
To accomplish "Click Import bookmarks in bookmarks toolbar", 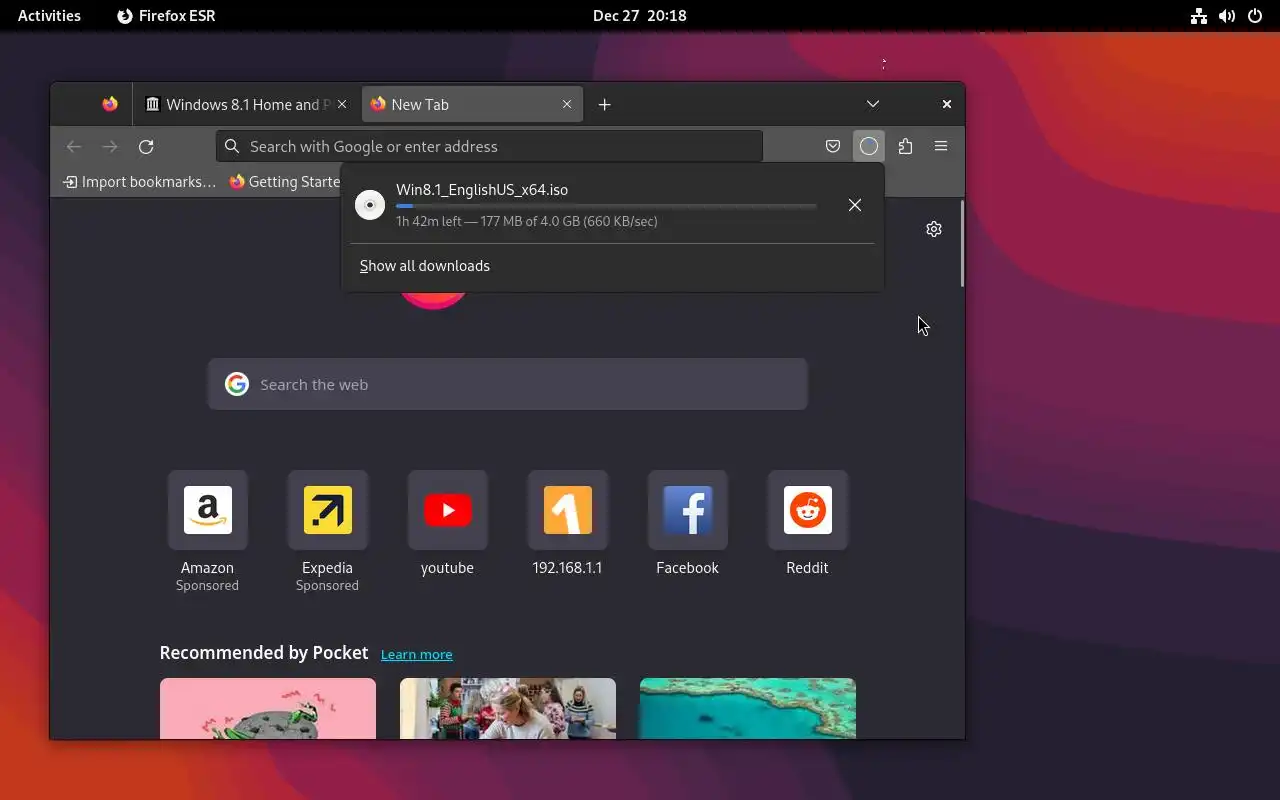I will (x=139, y=181).
